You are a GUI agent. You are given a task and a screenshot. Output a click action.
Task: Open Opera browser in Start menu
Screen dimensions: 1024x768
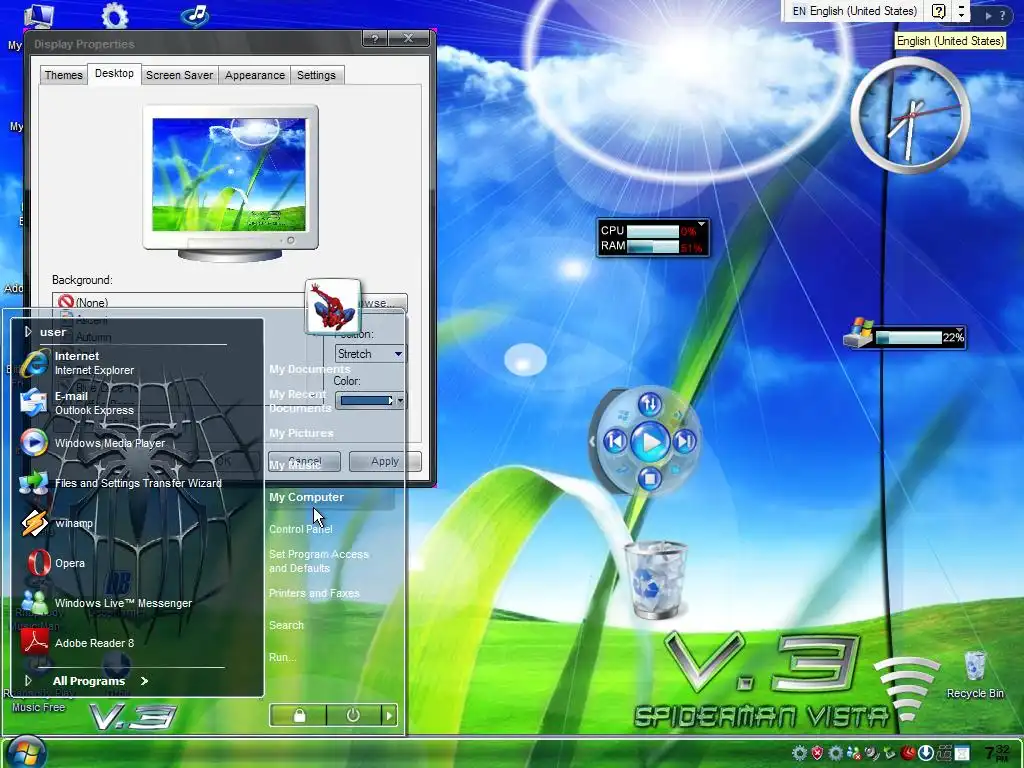coord(137,563)
